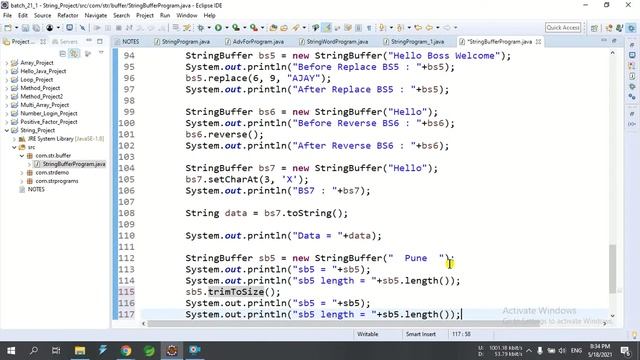Viewport: 640px width, 360px height.
Task: Open the File menu
Action: [x=7, y=16]
